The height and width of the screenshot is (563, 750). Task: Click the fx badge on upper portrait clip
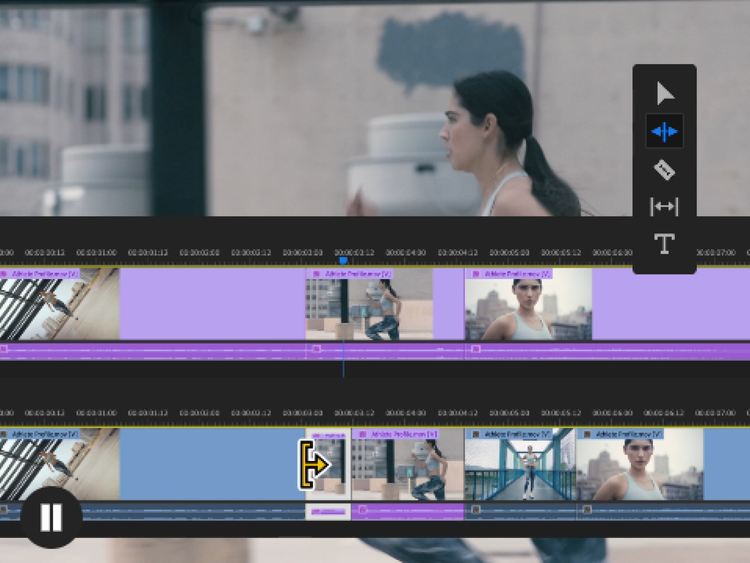pyautogui.click(x=475, y=274)
